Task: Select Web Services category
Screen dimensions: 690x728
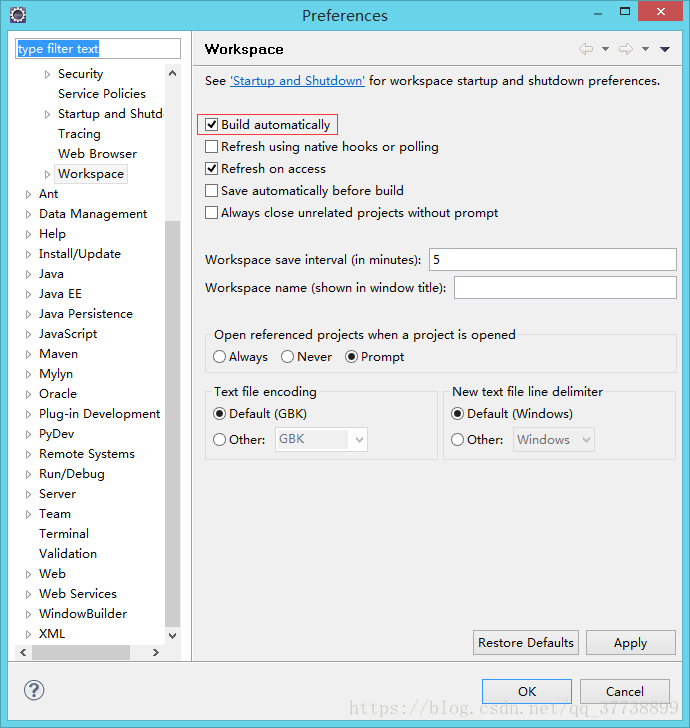Action: pyautogui.click(x=78, y=594)
